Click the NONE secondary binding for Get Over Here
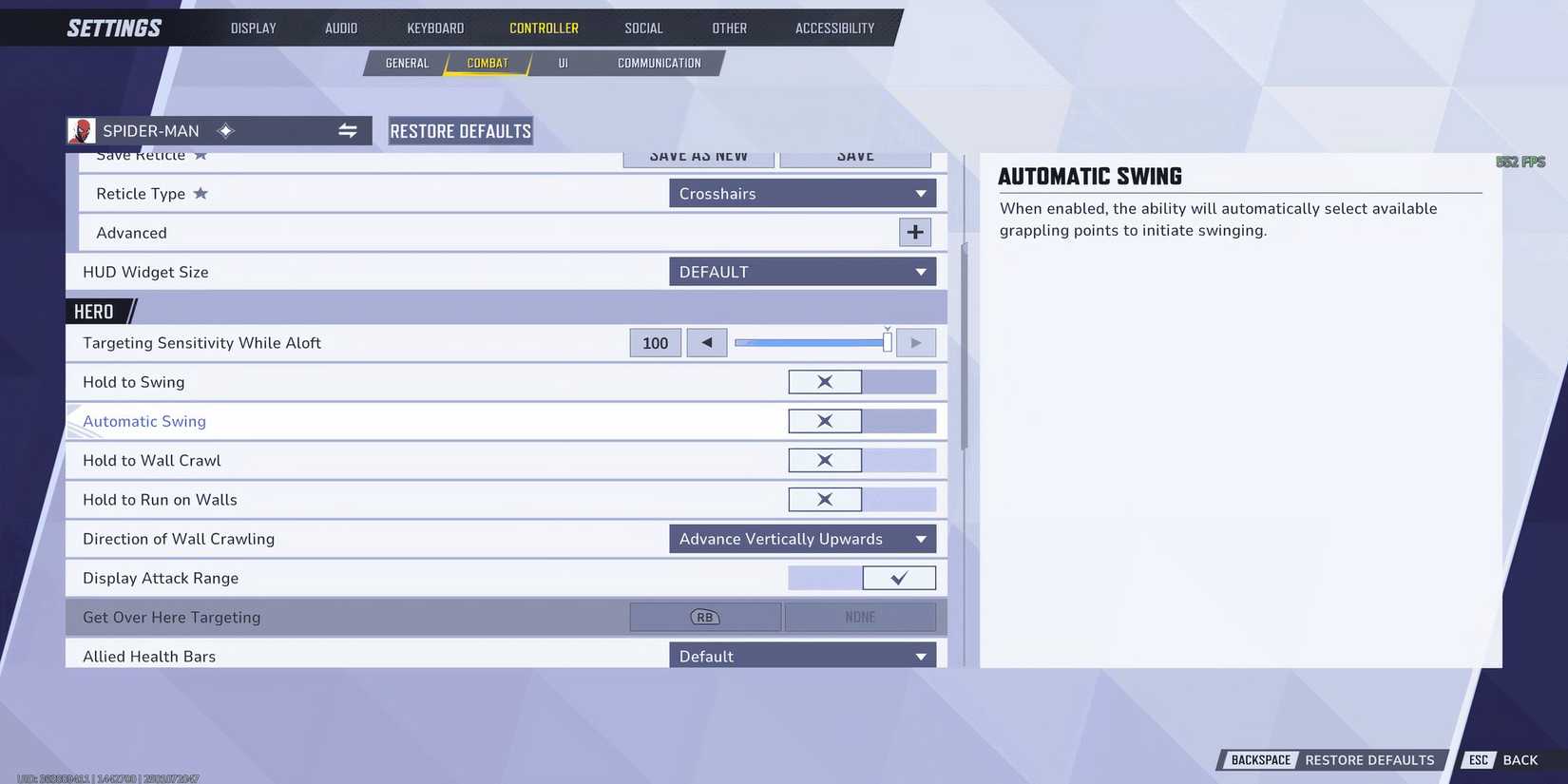 point(860,618)
